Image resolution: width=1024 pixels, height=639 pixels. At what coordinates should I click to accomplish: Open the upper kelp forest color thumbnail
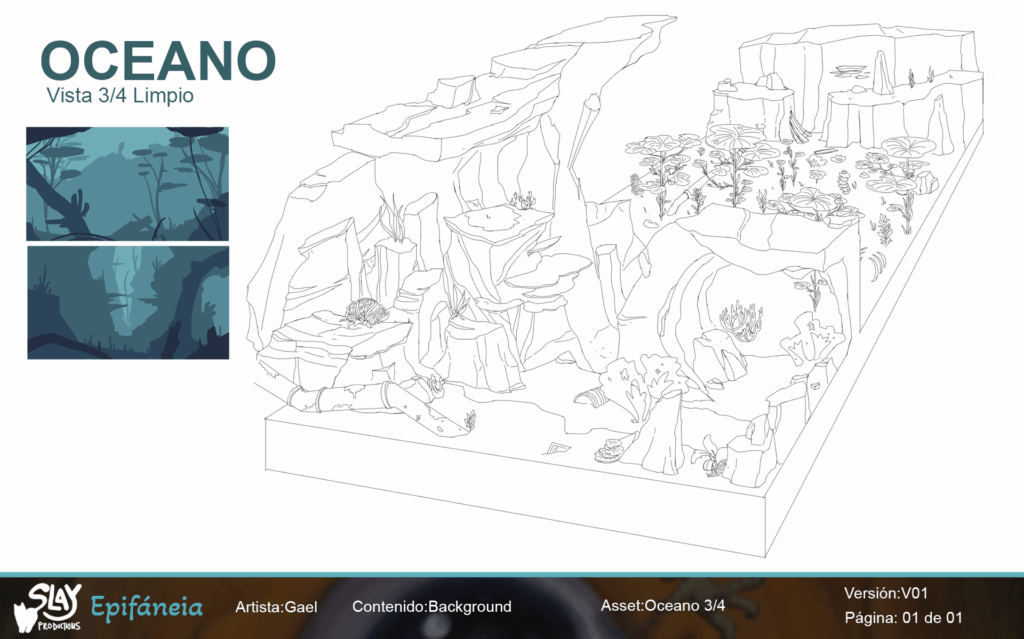pos(128,184)
